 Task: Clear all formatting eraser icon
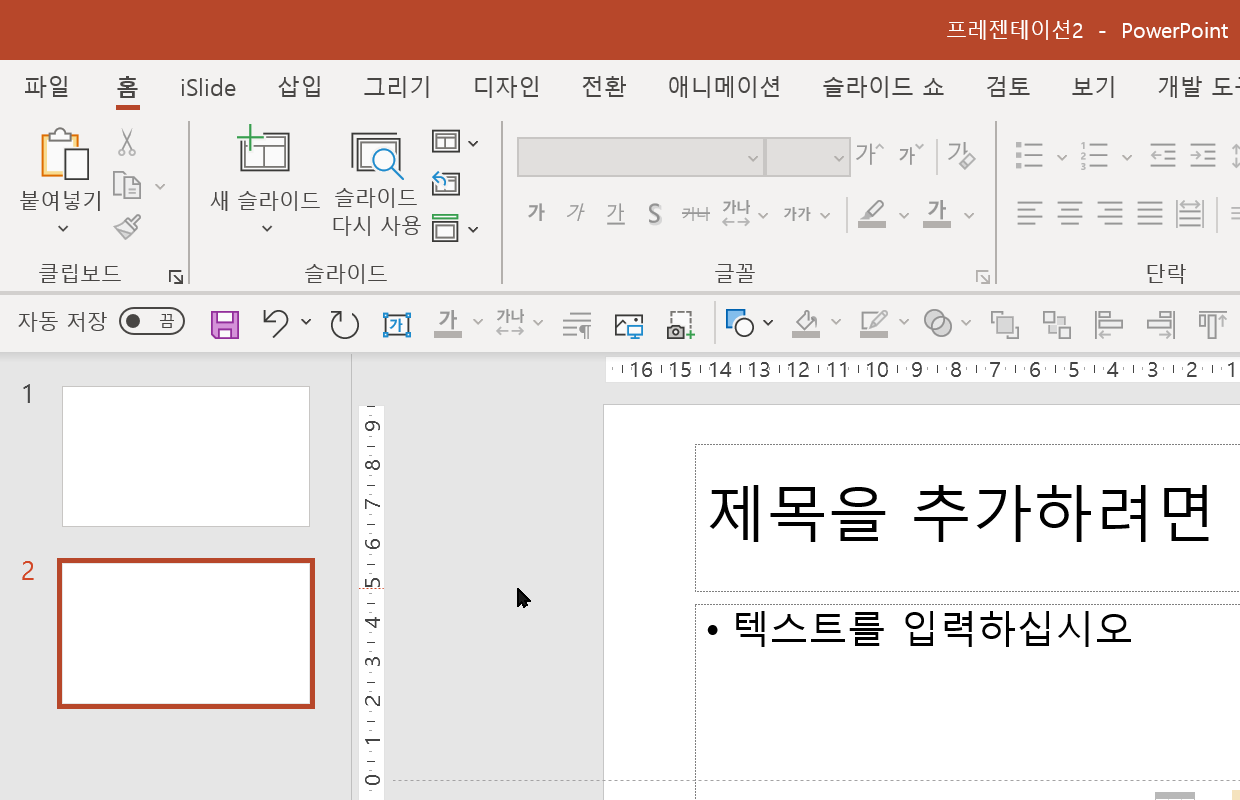click(961, 155)
